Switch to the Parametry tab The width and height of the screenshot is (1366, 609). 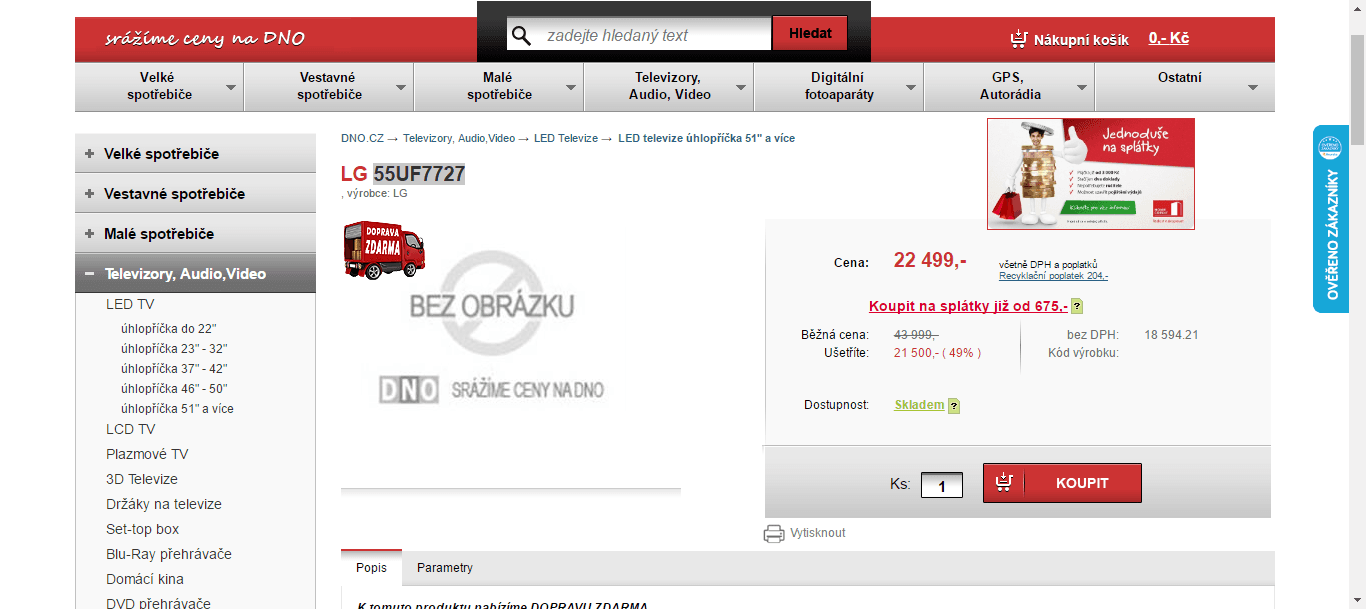click(445, 568)
